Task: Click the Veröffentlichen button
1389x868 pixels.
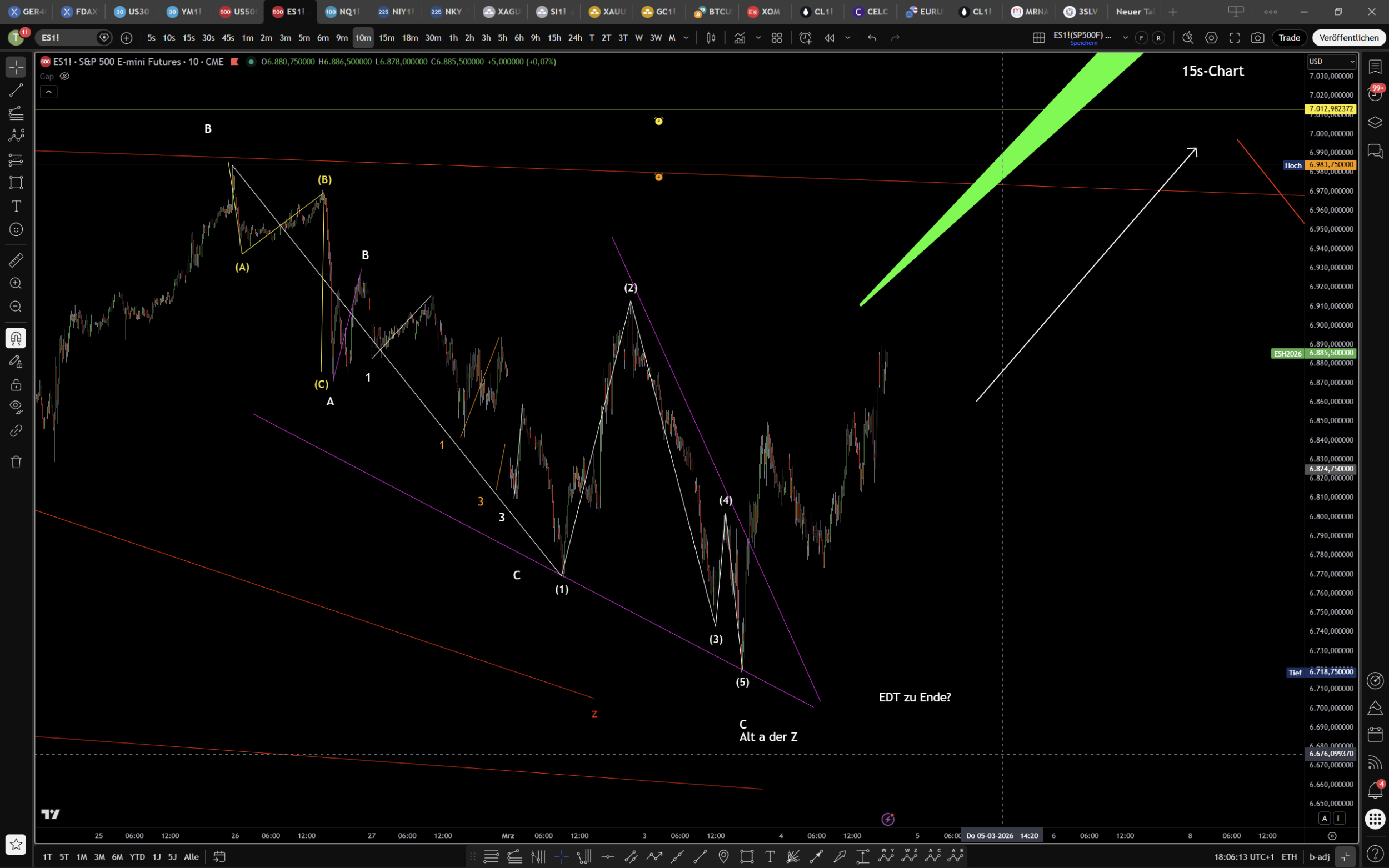Action: [x=1349, y=38]
